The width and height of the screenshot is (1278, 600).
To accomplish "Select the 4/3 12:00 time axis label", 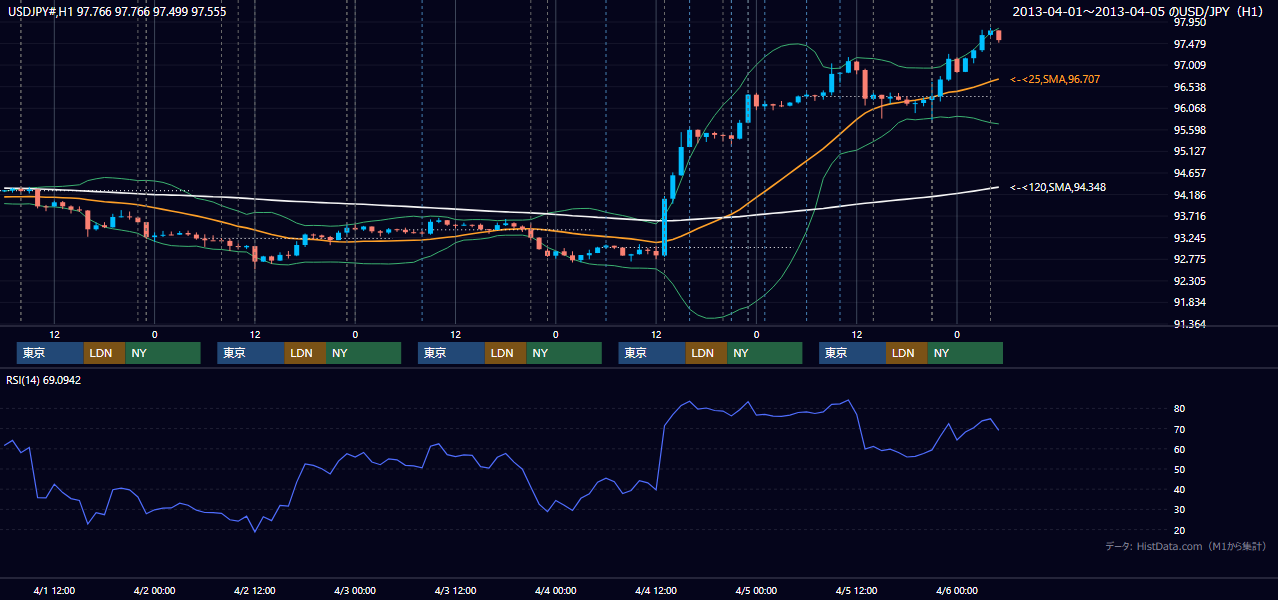I will click(x=455, y=590).
